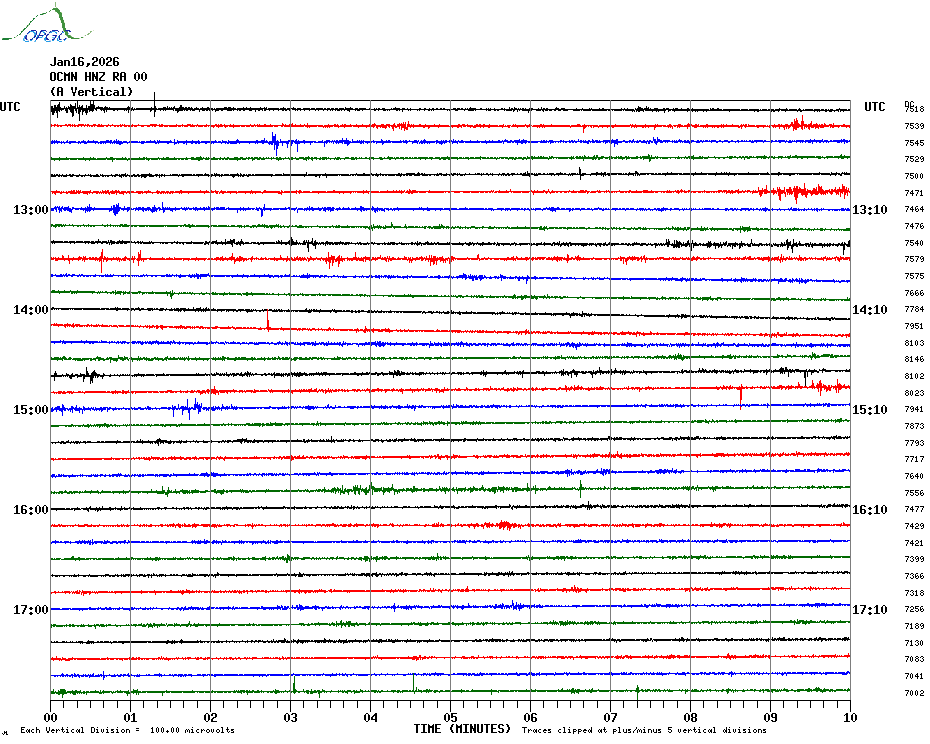Click the OFGC logo
Screen dimensions: 930x744
click(x=46, y=24)
